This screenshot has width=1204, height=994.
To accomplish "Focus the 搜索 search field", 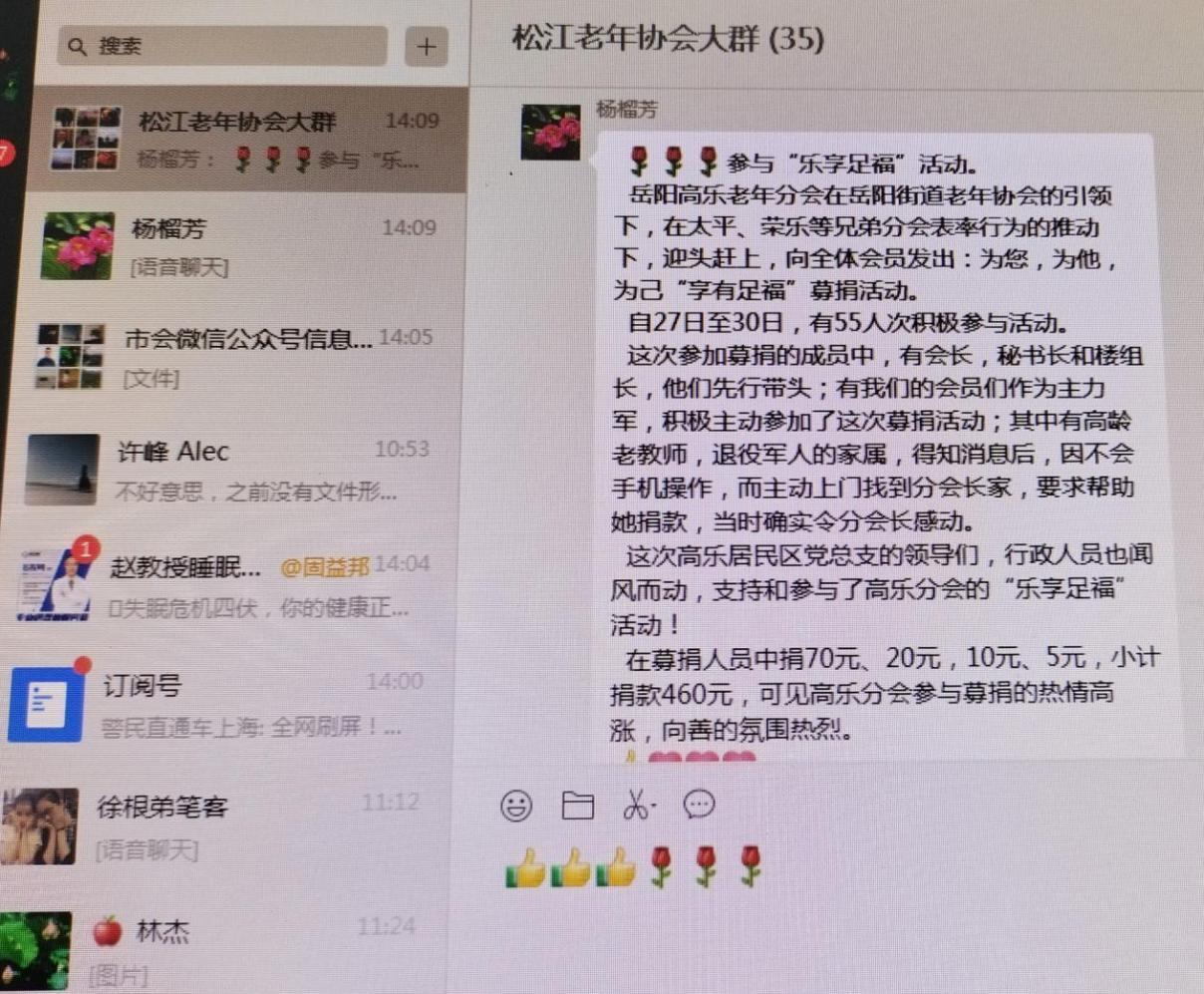I will tap(222, 46).
